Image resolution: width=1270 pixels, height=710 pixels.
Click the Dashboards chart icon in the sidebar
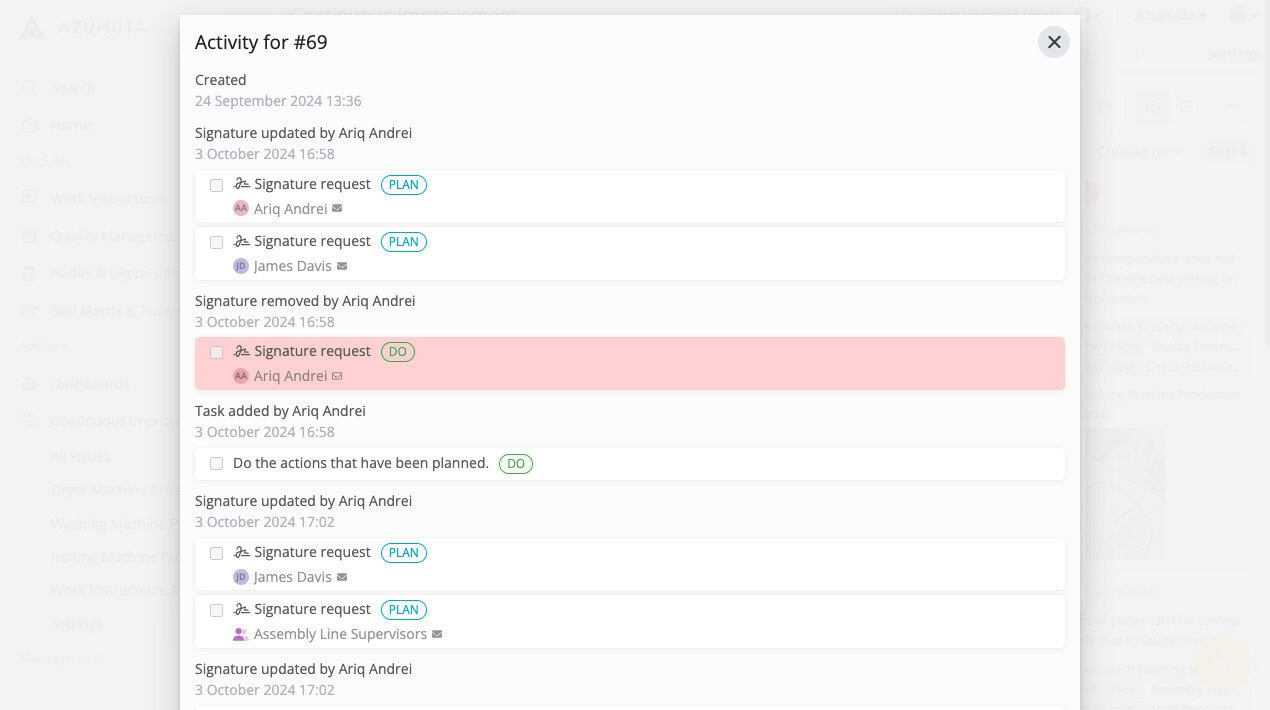pos(30,384)
